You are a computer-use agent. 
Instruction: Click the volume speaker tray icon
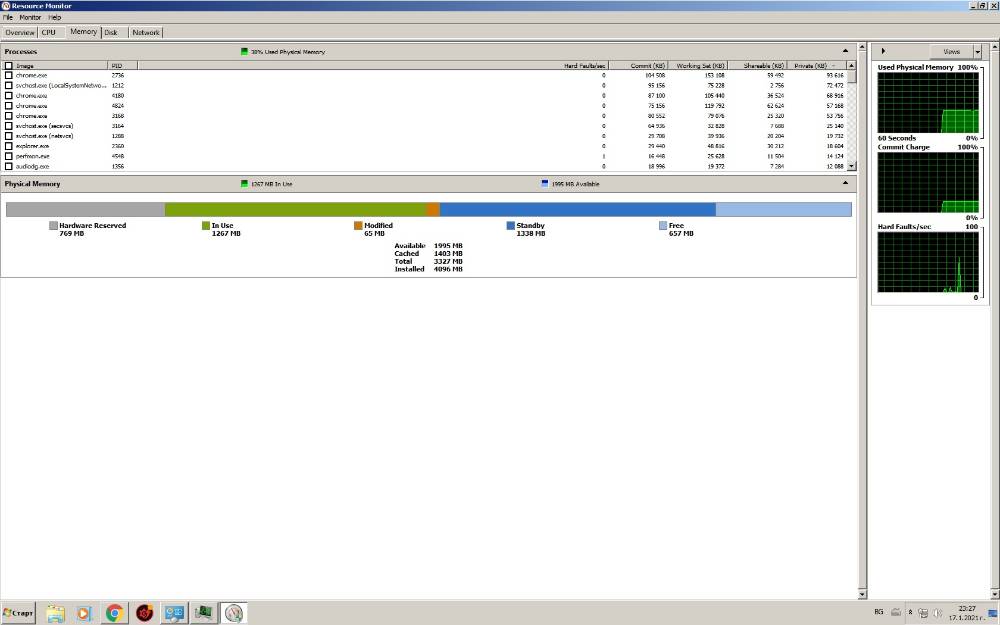[x=937, y=612]
